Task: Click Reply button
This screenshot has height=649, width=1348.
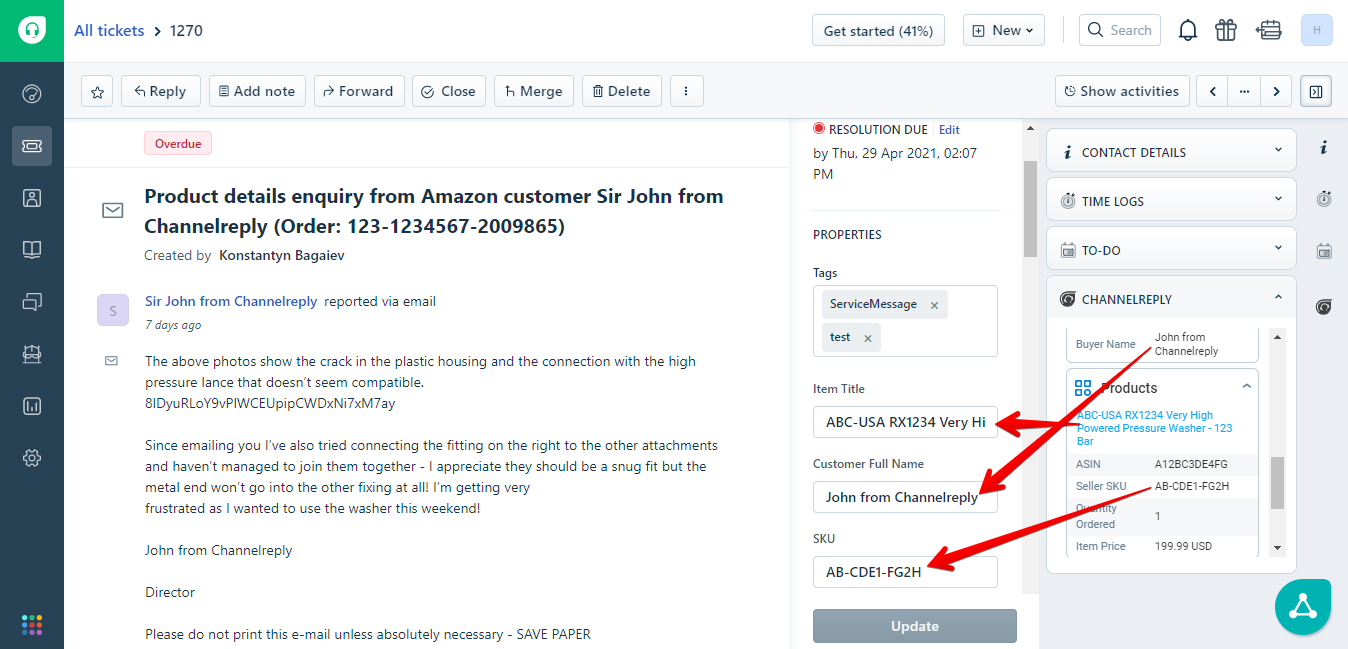Action: point(160,91)
